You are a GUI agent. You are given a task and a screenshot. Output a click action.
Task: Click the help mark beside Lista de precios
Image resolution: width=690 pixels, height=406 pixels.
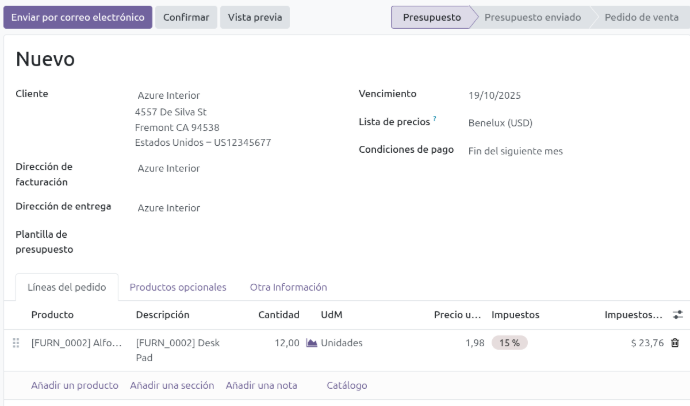(435, 119)
